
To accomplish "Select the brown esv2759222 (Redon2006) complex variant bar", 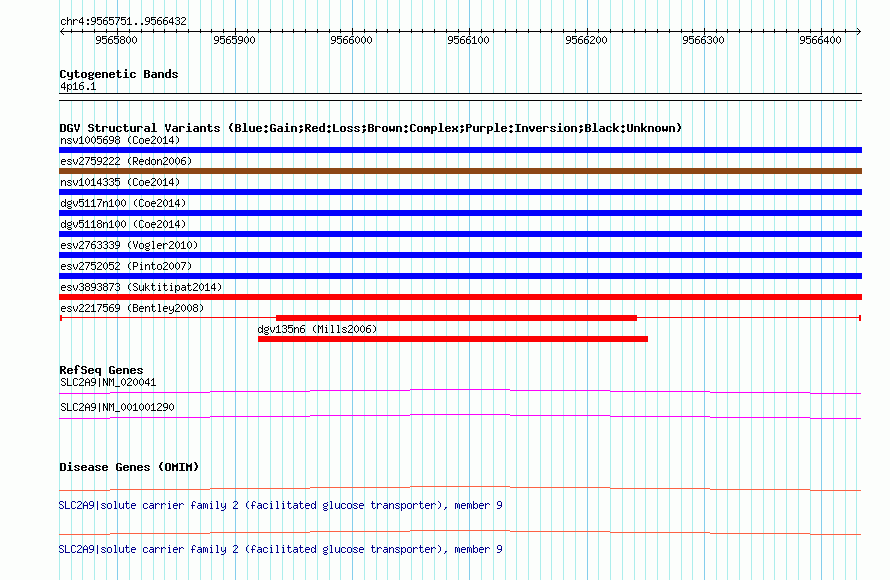I will (460, 171).
